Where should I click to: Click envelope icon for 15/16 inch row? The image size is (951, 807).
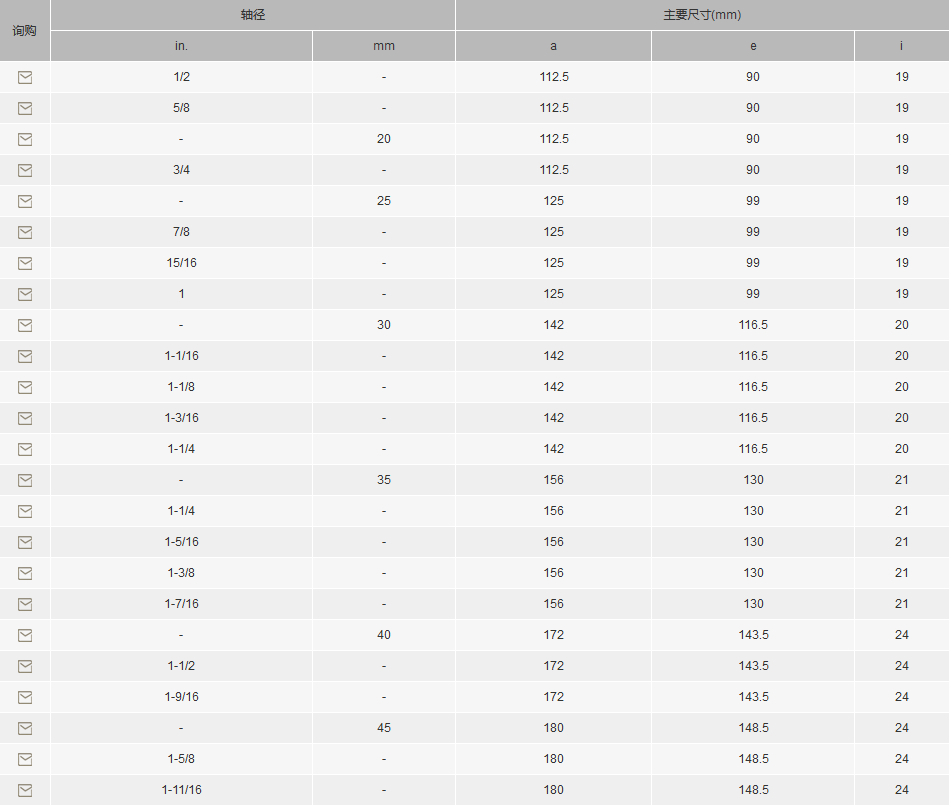coord(25,263)
